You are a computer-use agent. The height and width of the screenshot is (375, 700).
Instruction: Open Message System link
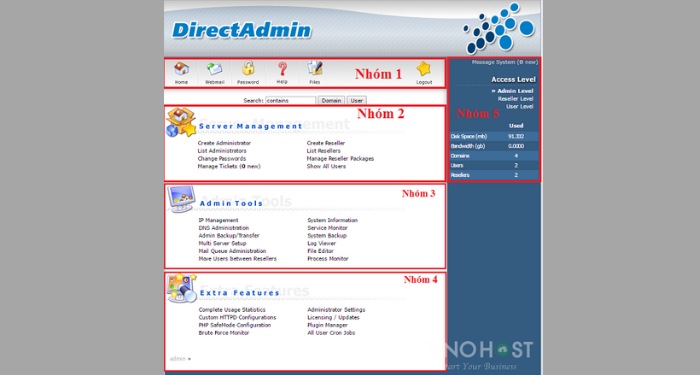pos(505,62)
